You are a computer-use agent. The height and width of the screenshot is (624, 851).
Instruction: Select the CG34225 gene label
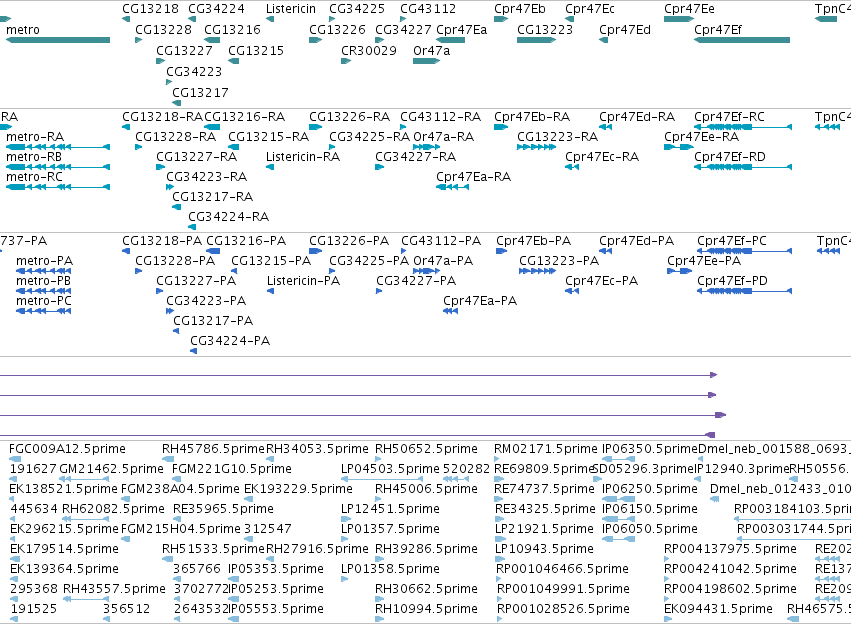(x=357, y=9)
